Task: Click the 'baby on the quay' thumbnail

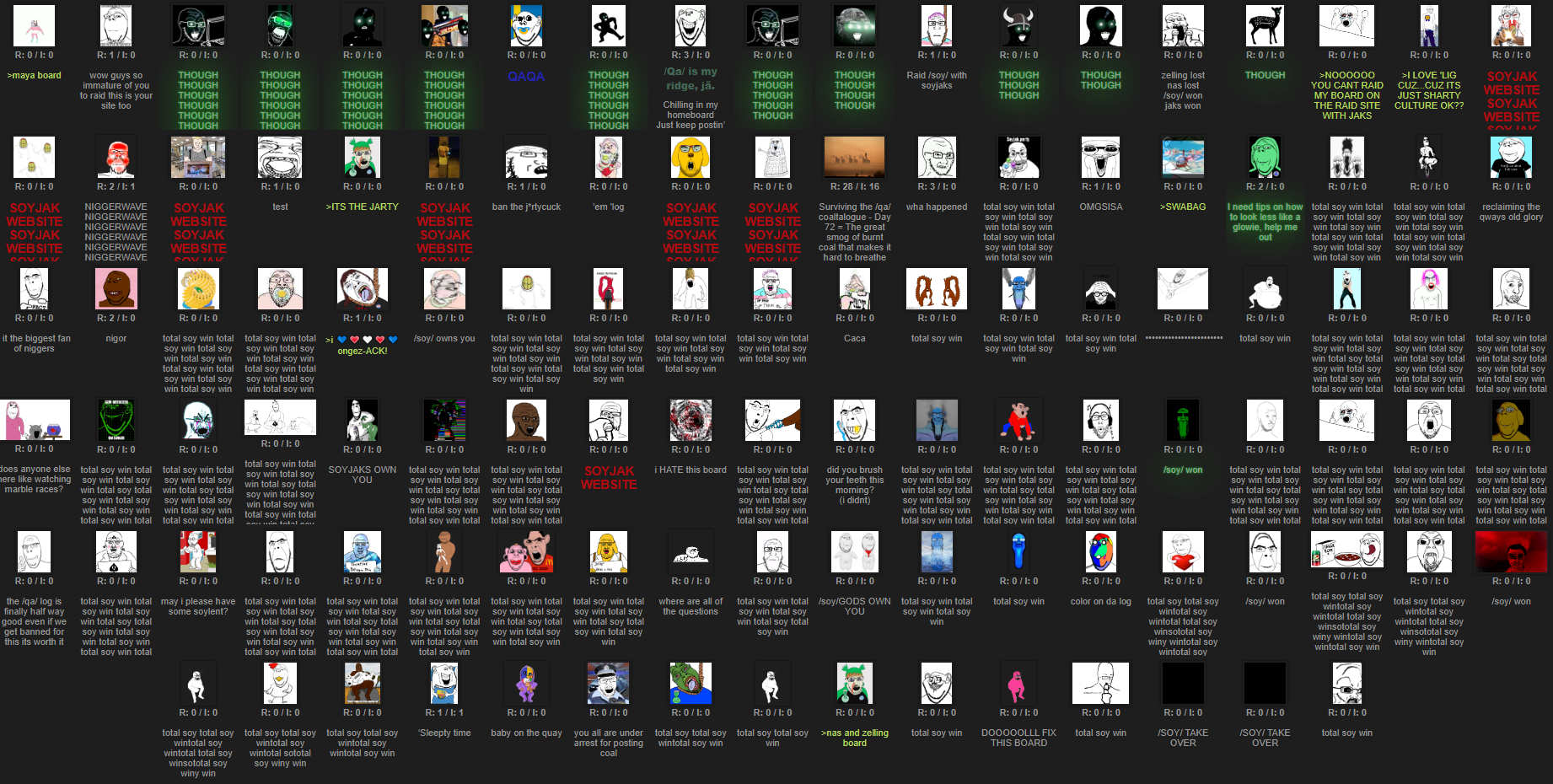Action: [x=526, y=683]
